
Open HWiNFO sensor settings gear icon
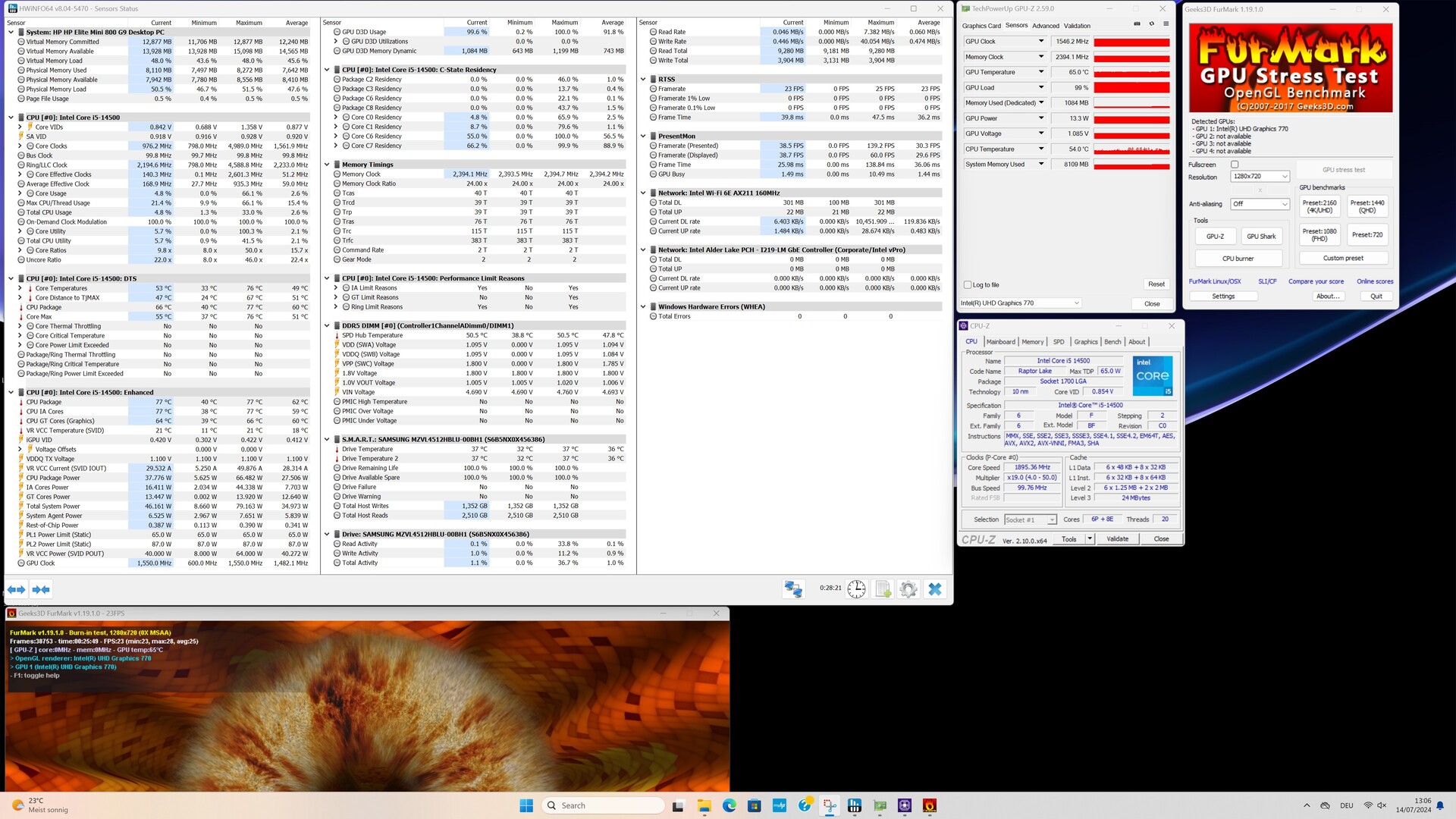[x=908, y=589]
